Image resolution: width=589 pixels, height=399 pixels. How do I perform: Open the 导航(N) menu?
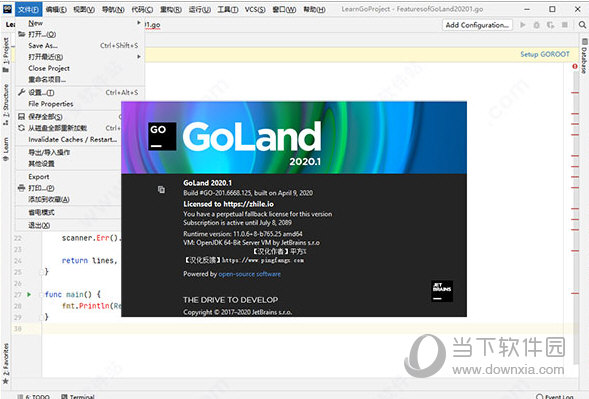coord(113,9)
